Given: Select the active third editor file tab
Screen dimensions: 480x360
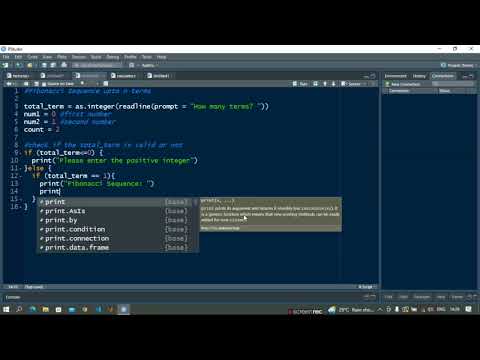Looking at the screenshot, I should point(89,76).
